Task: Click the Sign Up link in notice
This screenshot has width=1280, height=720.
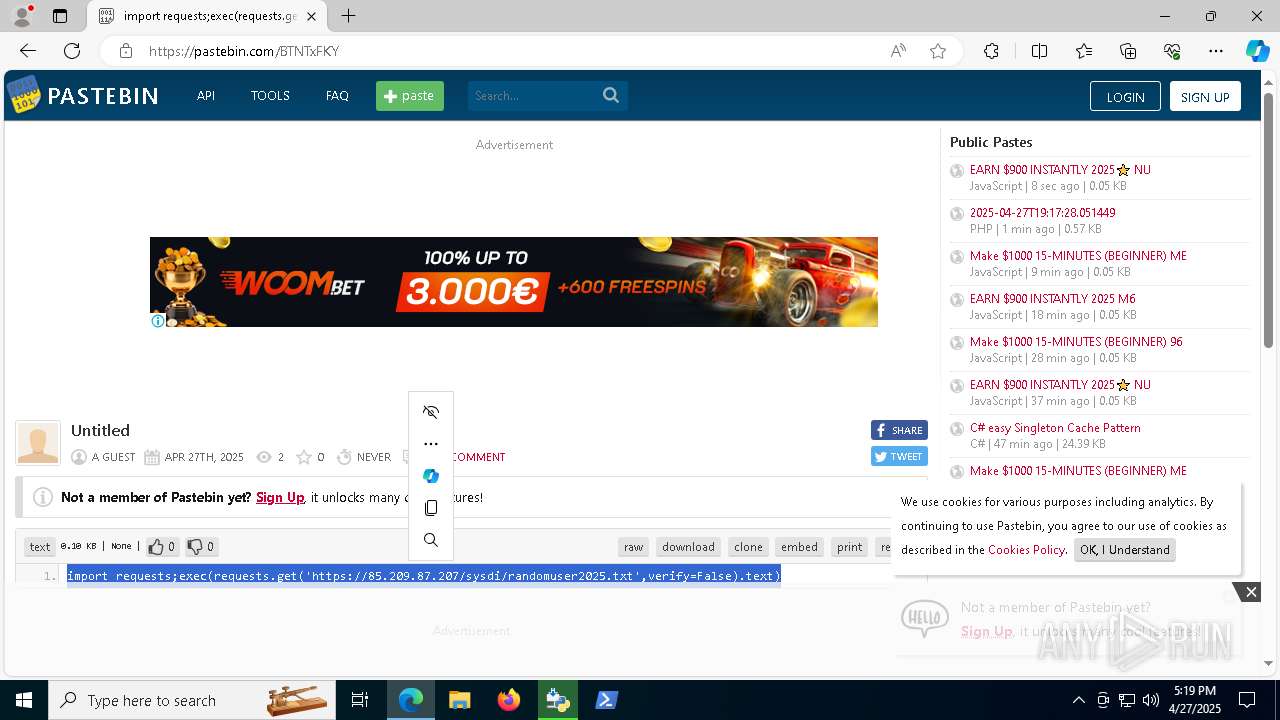Action: (280, 497)
